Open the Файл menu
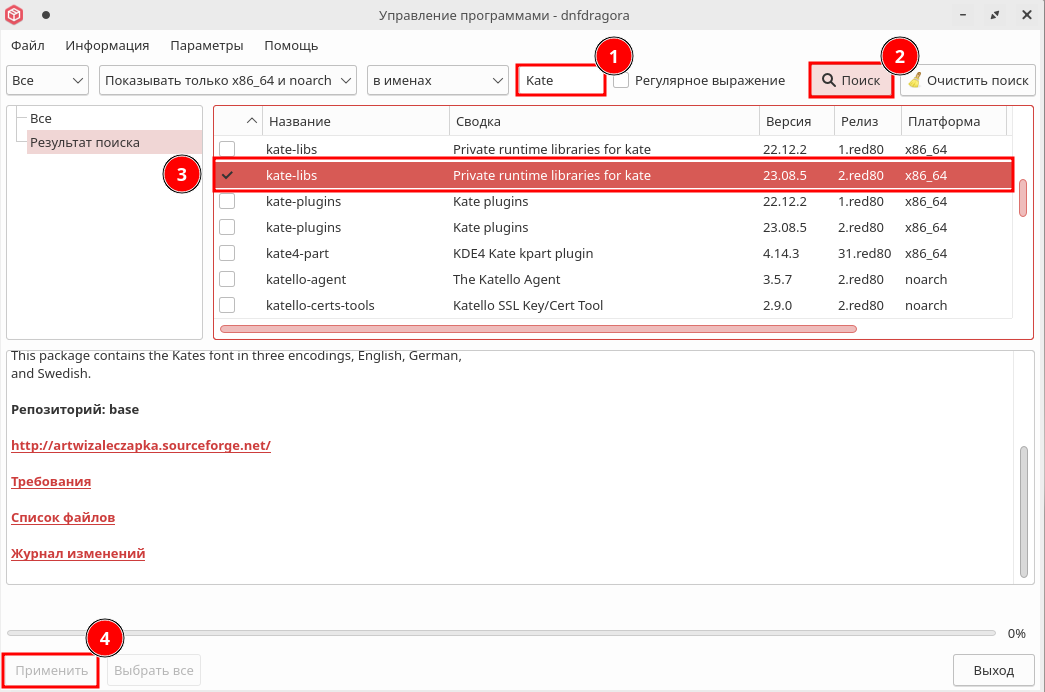 28,45
